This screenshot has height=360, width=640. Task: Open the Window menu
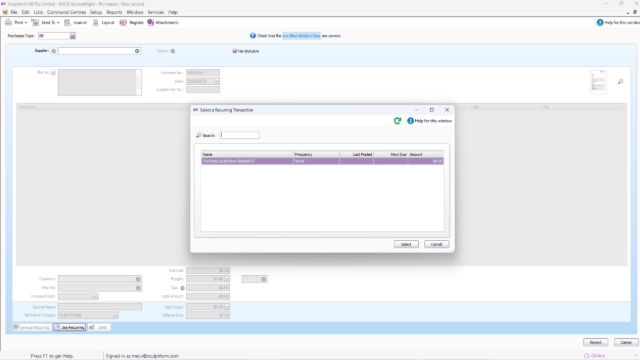(135, 12)
